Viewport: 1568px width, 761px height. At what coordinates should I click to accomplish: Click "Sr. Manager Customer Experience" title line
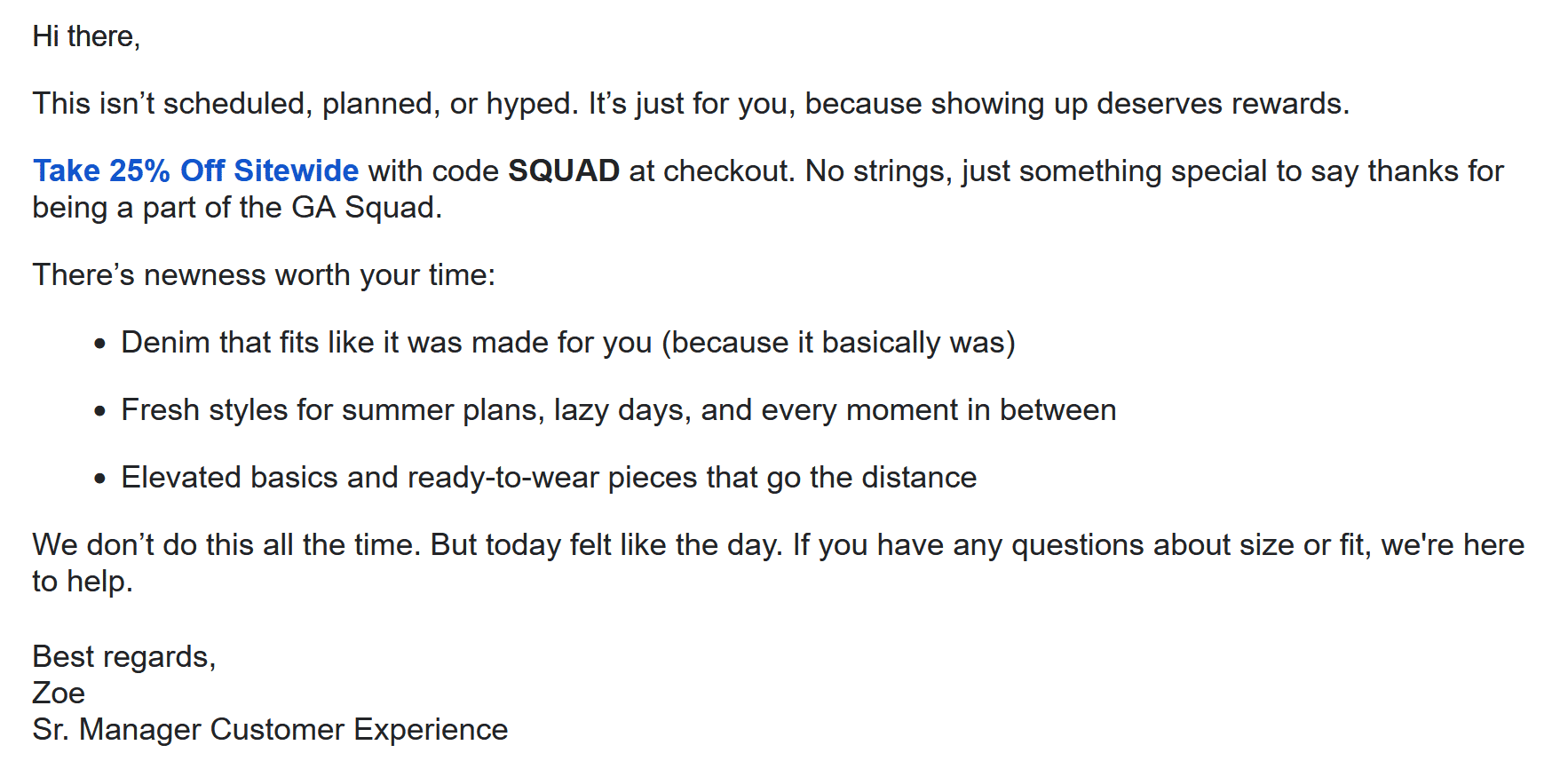tap(270, 730)
